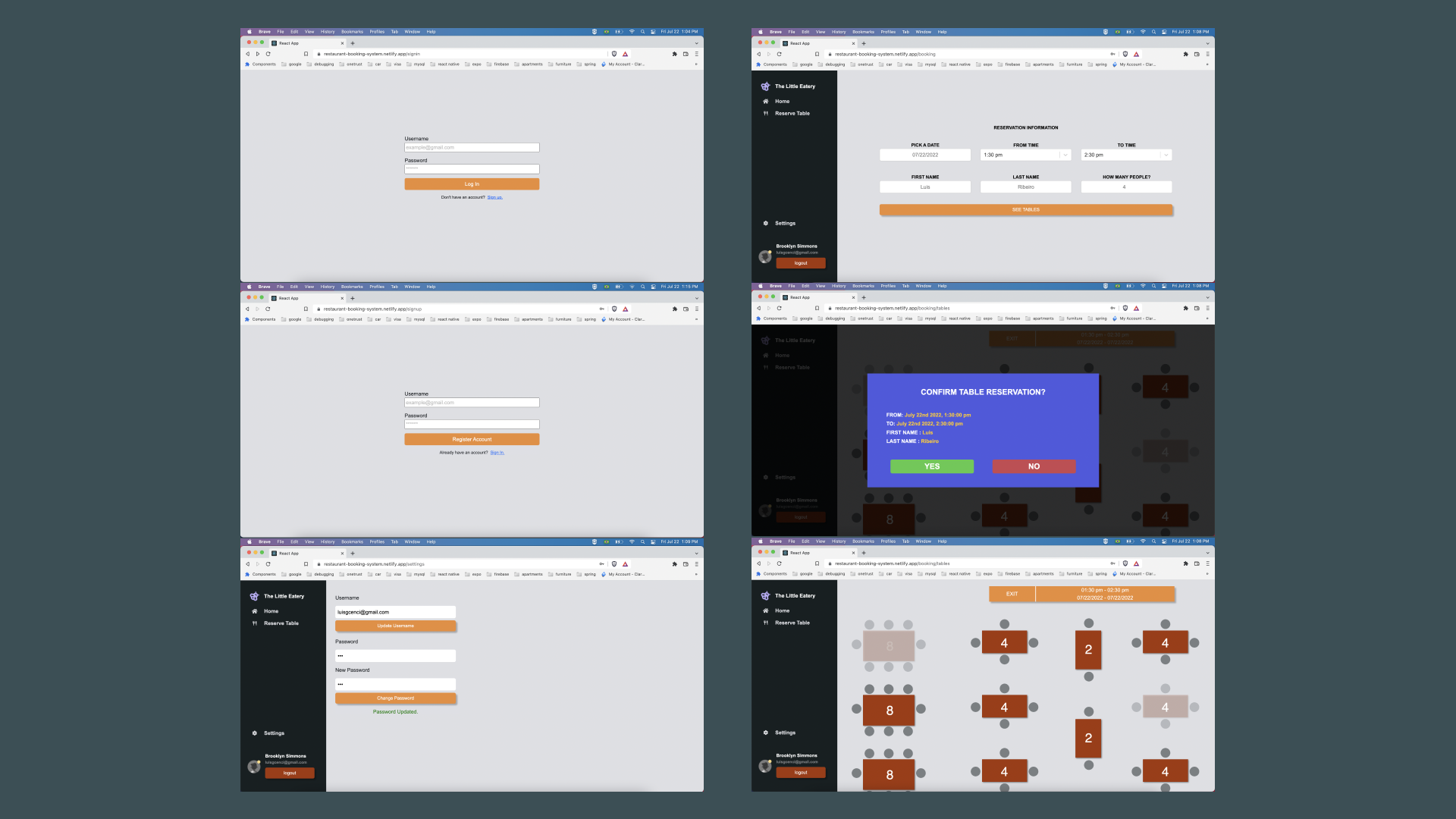Click the Register Account button on the signup page

coord(472,439)
